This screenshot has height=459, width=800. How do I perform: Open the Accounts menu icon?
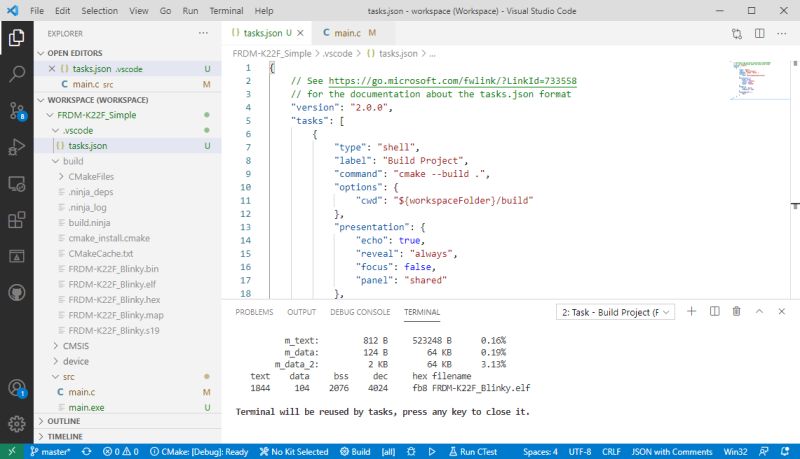[16, 388]
